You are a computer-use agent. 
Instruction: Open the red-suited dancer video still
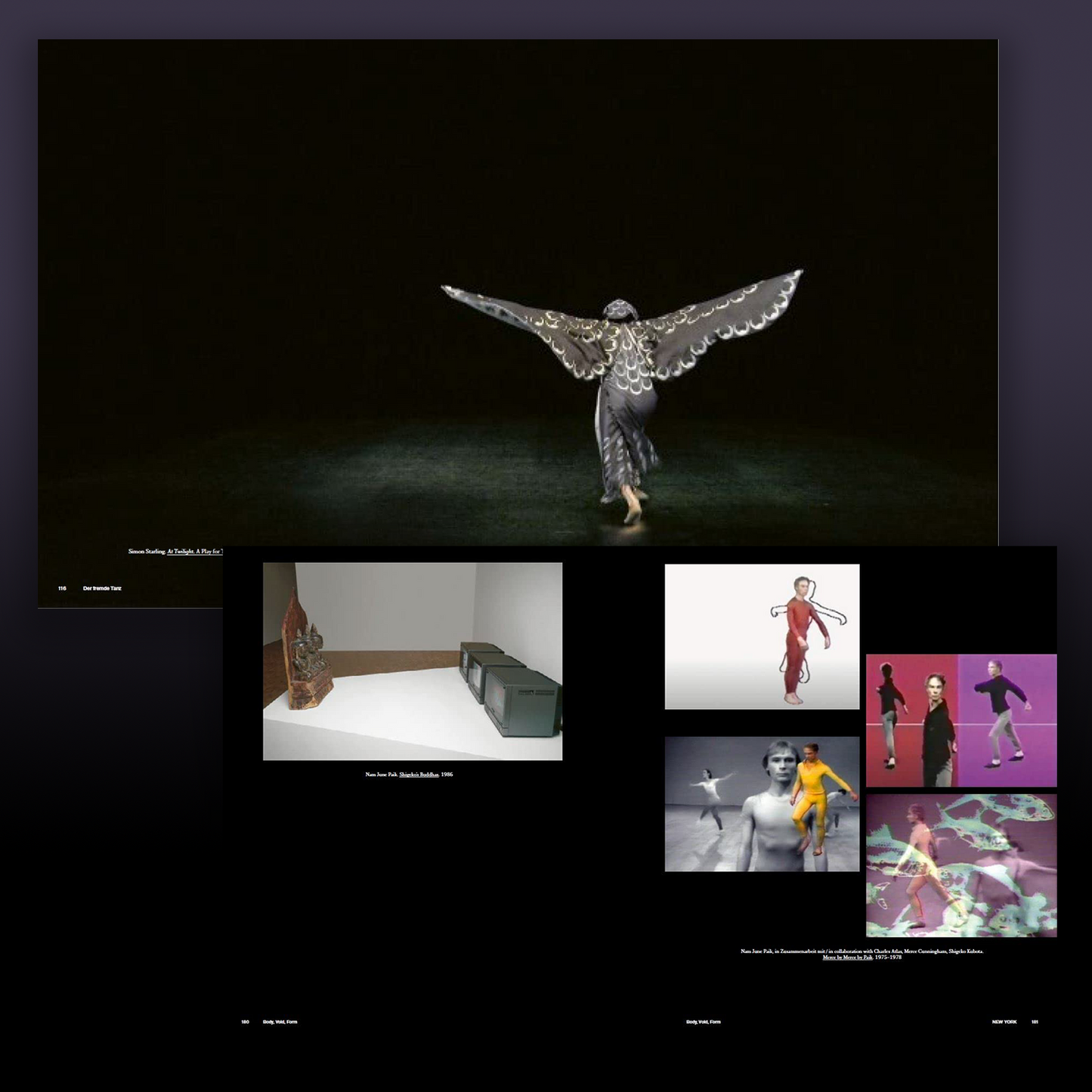[x=762, y=636]
